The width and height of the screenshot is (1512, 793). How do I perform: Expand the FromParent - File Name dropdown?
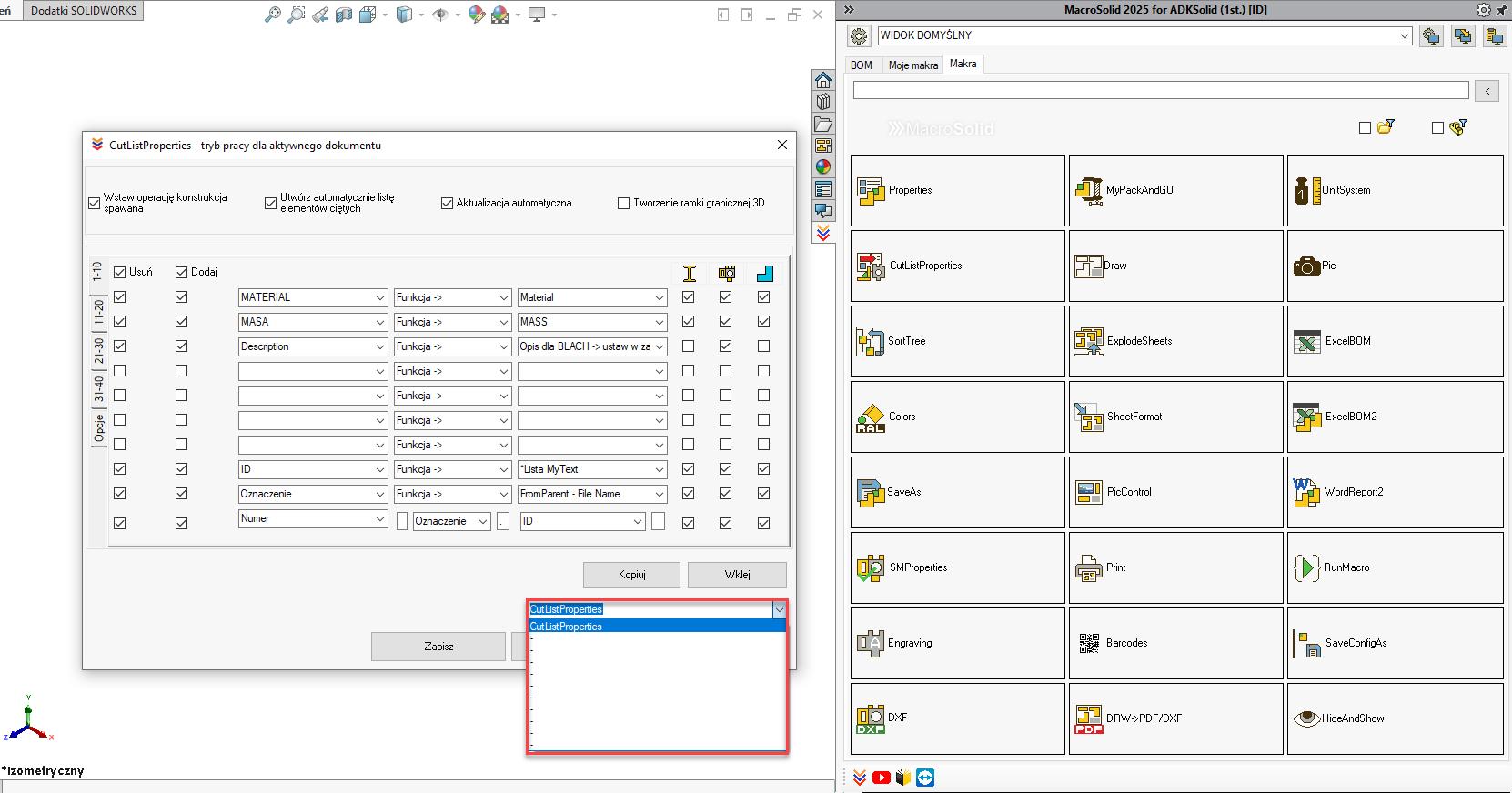click(659, 494)
